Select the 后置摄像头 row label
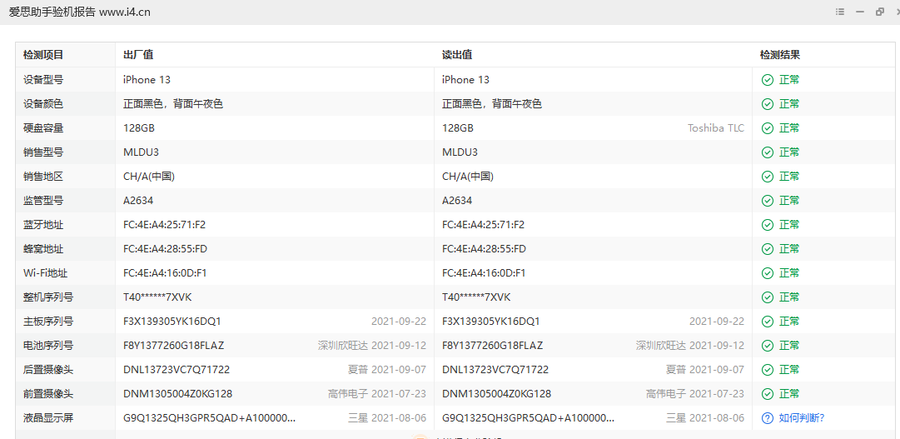 pos(48,370)
